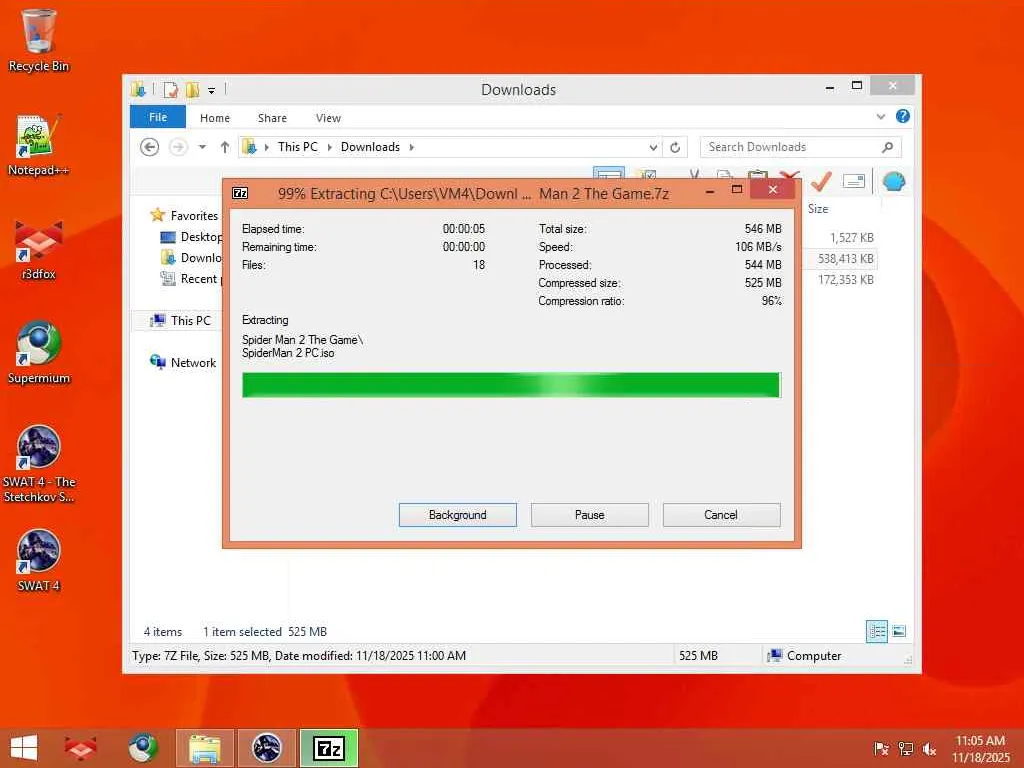
Task: Click the Properties card icon in Explorer toolbar
Action: [854, 181]
